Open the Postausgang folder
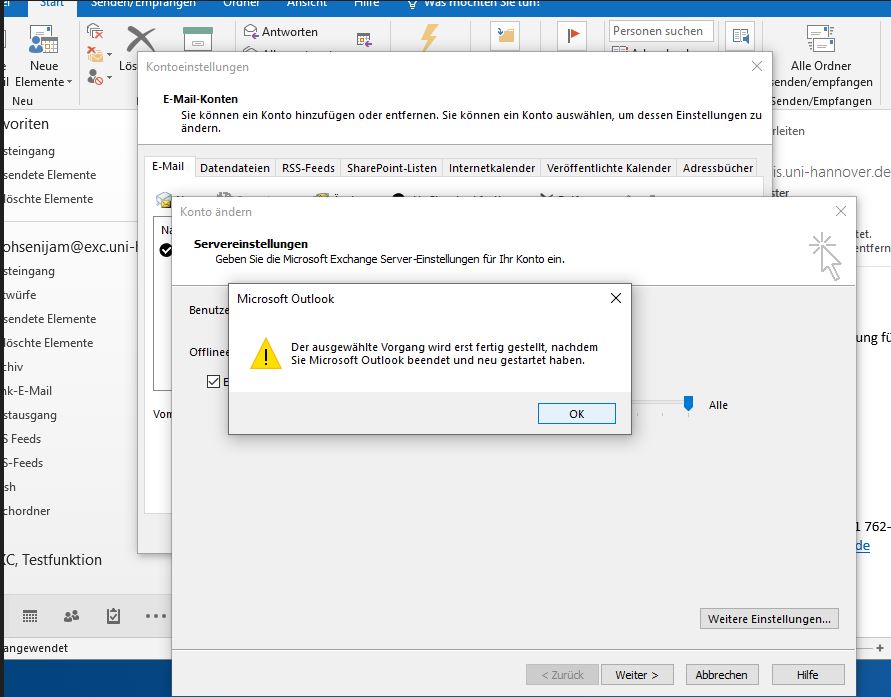This screenshot has height=697, width=891. tap(30, 415)
